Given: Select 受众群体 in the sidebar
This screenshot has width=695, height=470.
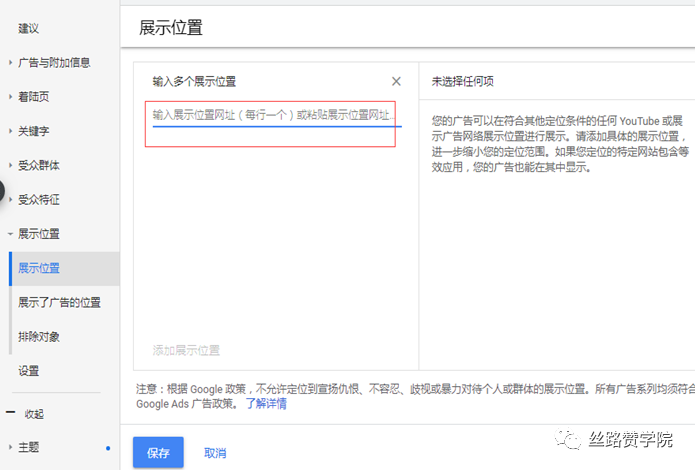Looking at the screenshot, I should pos(39,165).
